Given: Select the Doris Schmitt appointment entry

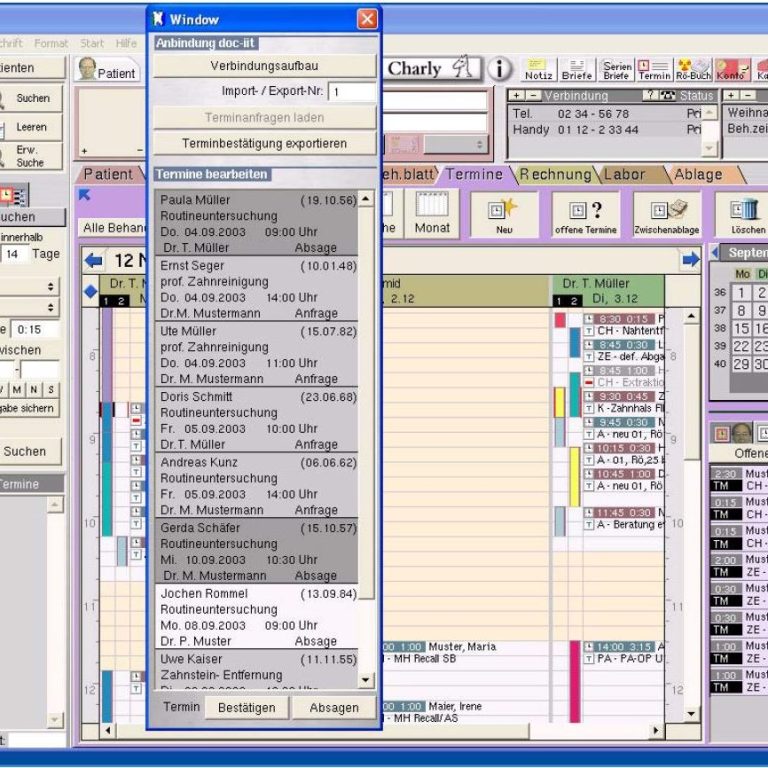Looking at the screenshot, I should click(x=257, y=420).
